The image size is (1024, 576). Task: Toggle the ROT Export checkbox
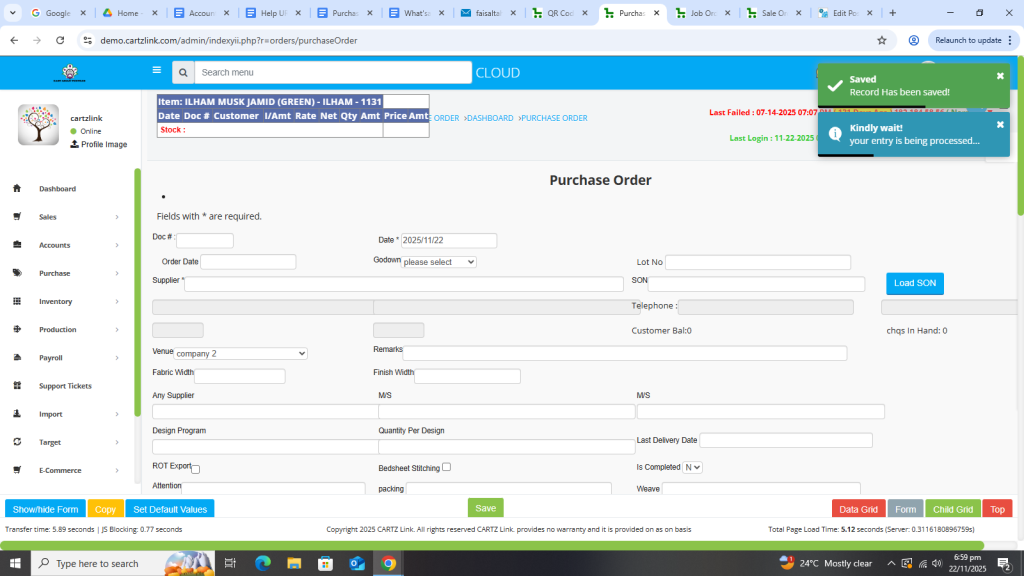(x=195, y=469)
